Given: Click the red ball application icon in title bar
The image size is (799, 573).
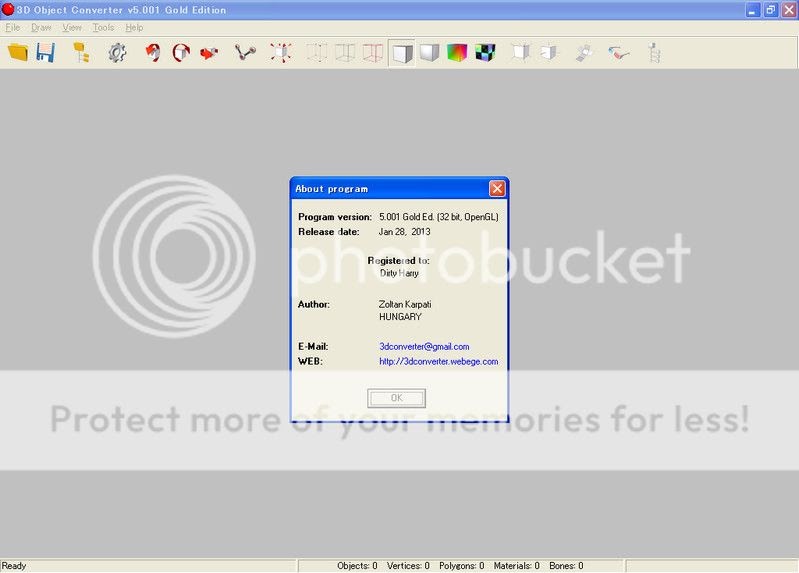Looking at the screenshot, I should coord(8,9).
